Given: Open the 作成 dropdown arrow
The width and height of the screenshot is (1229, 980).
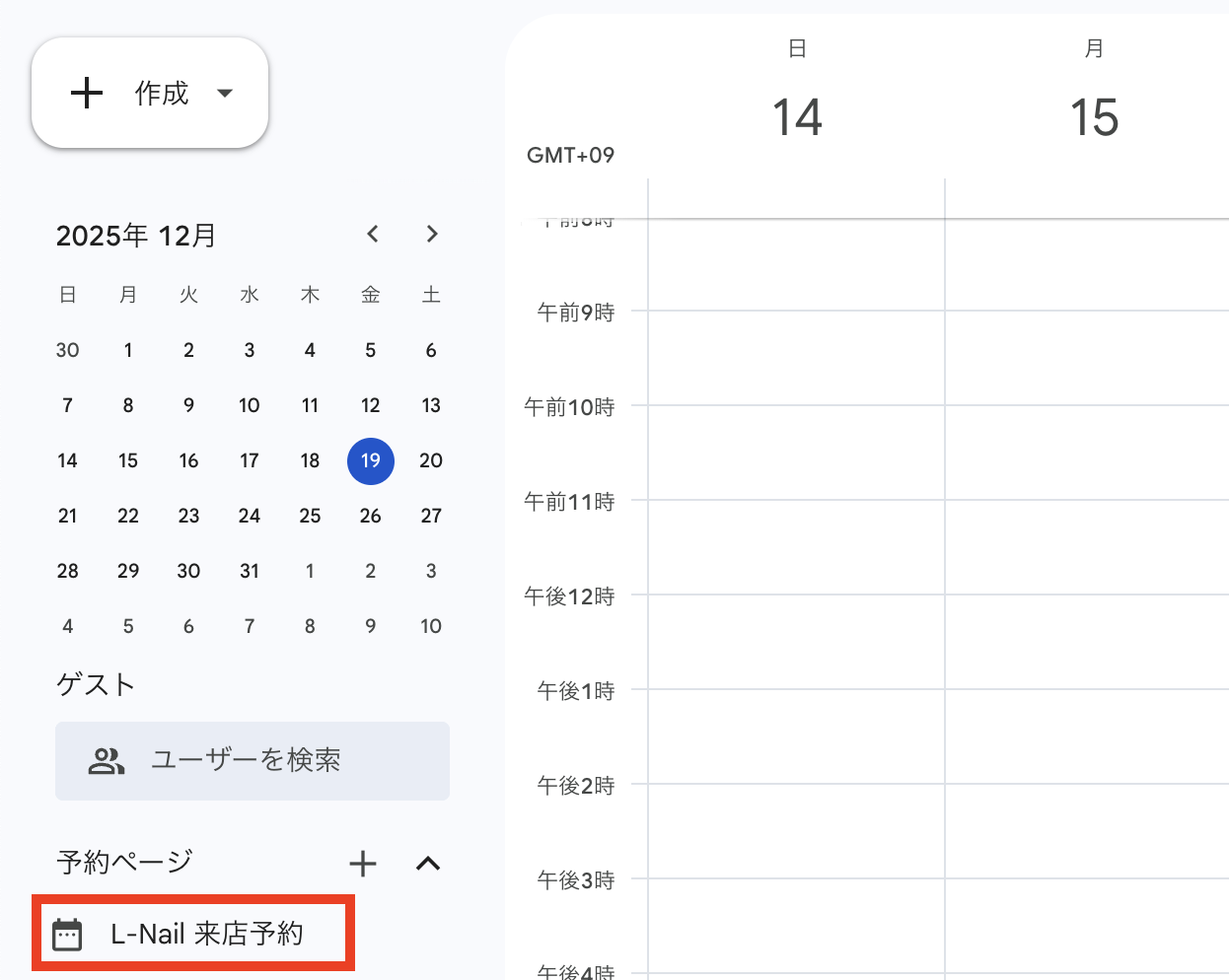Looking at the screenshot, I should 225,93.
